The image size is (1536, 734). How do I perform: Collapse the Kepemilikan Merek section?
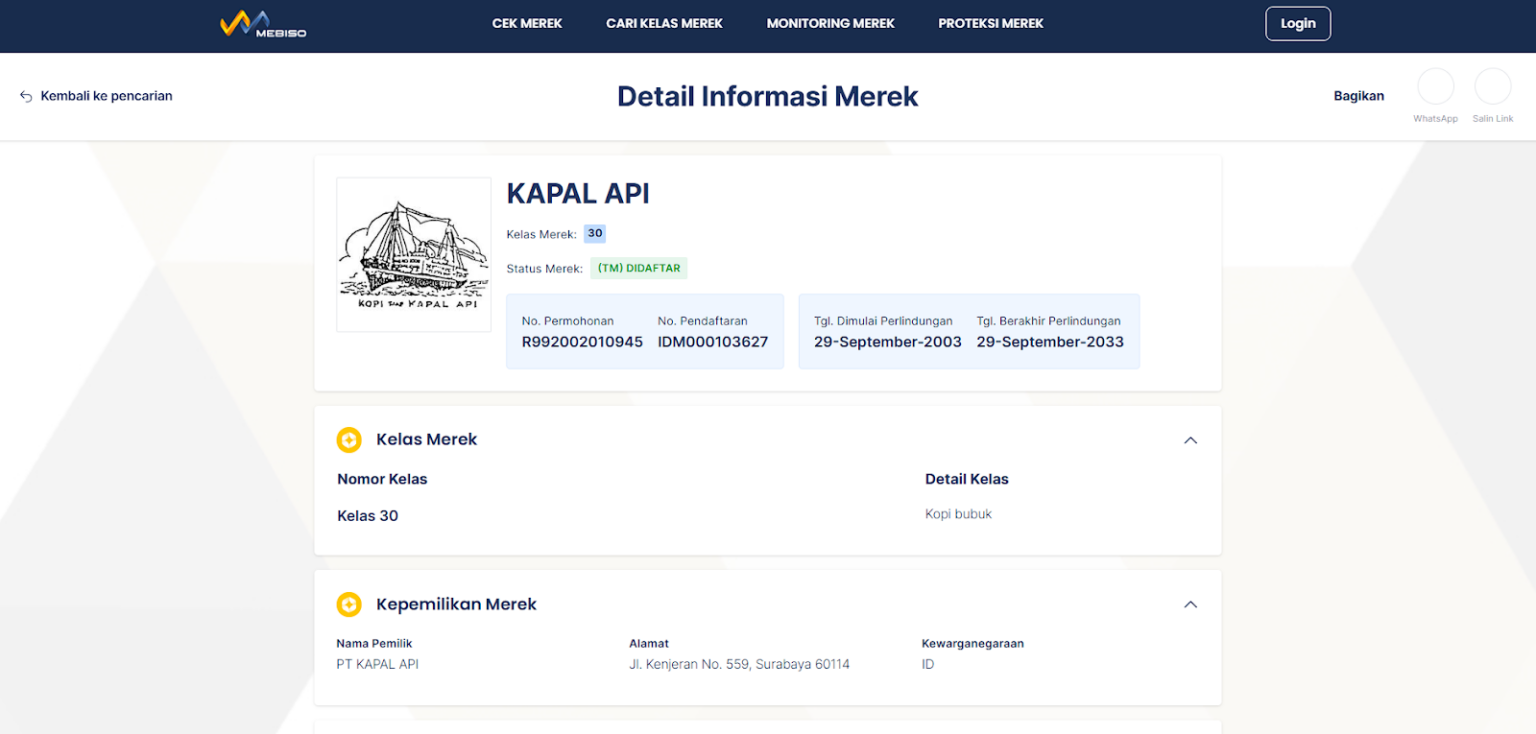(1190, 604)
